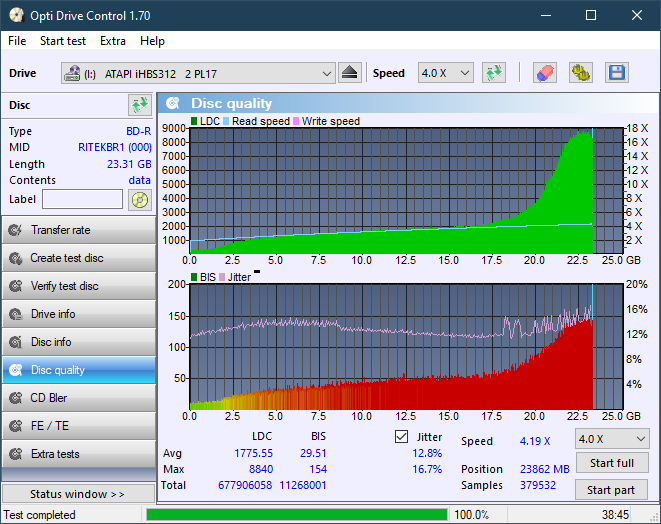Uncheck the Jitter checkbox

(402, 437)
